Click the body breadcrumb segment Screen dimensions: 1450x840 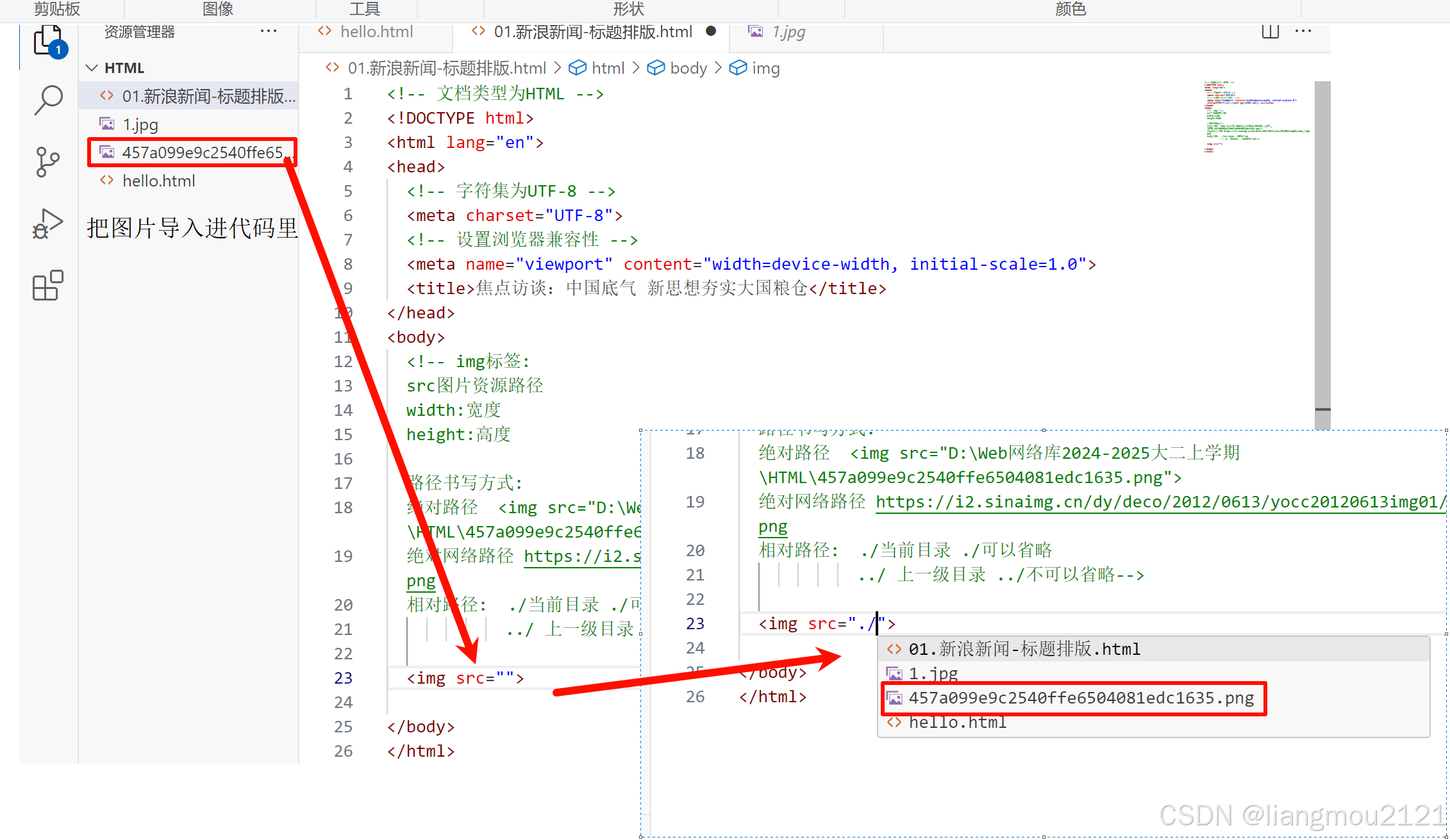tap(688, 68)
